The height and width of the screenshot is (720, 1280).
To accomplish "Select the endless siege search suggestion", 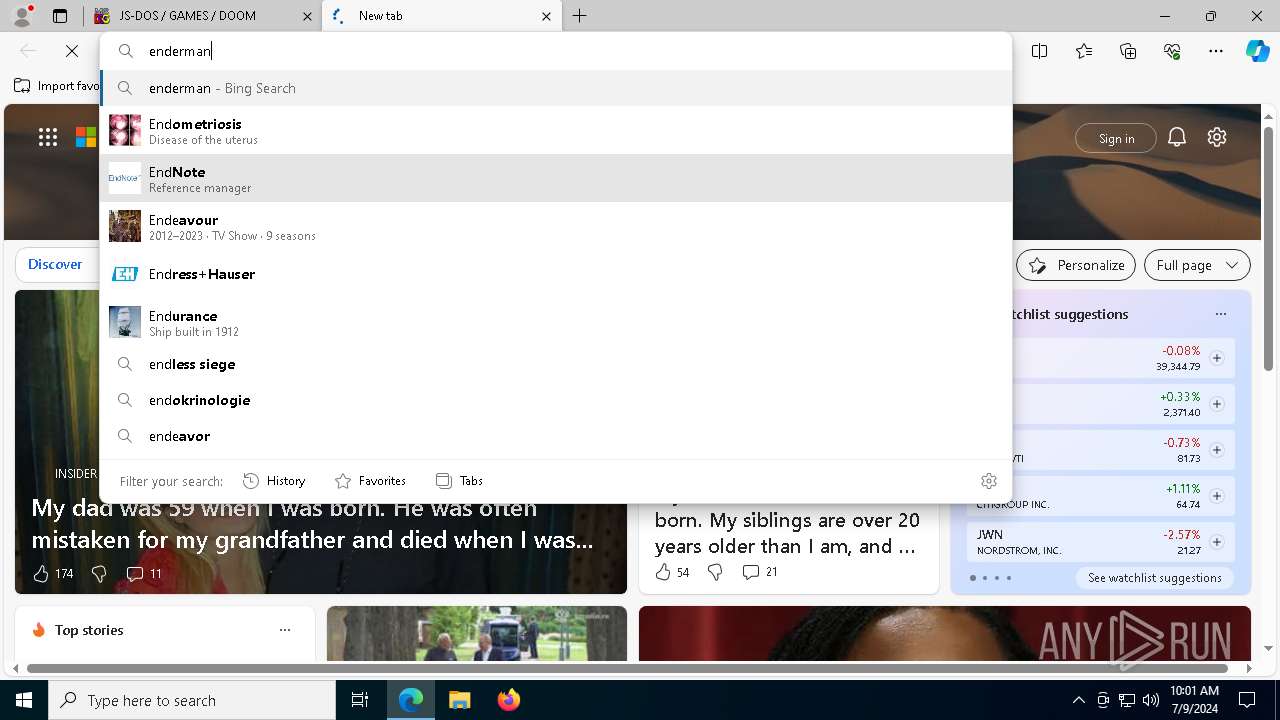I will 556,364.
